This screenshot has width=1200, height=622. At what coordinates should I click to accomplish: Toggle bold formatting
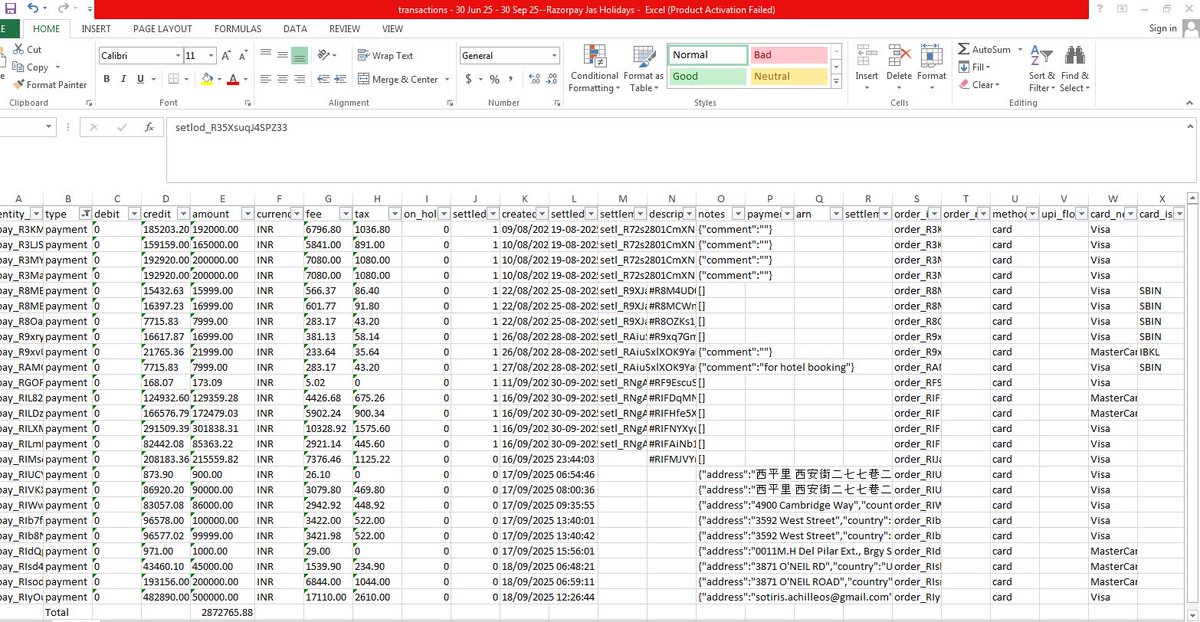(x=108, y=79)
